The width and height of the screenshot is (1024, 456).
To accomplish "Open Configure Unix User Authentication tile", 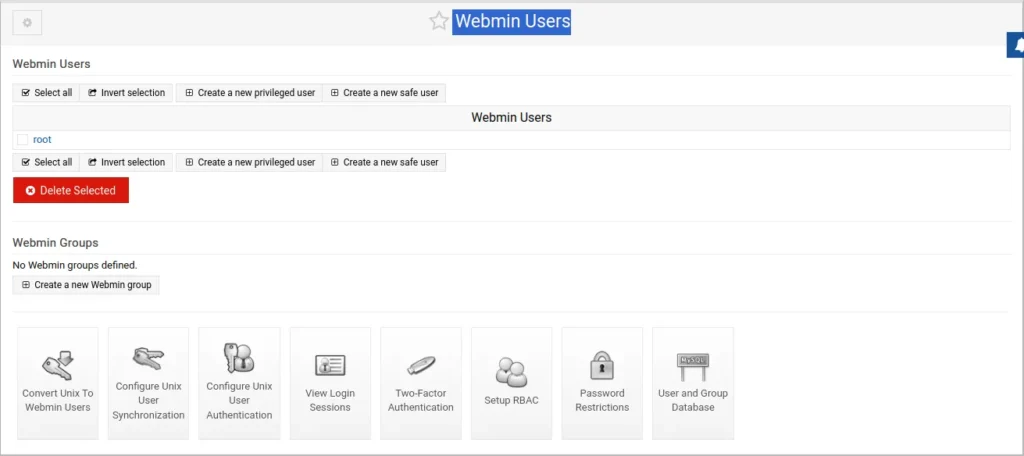I will (x=239, y=383).
